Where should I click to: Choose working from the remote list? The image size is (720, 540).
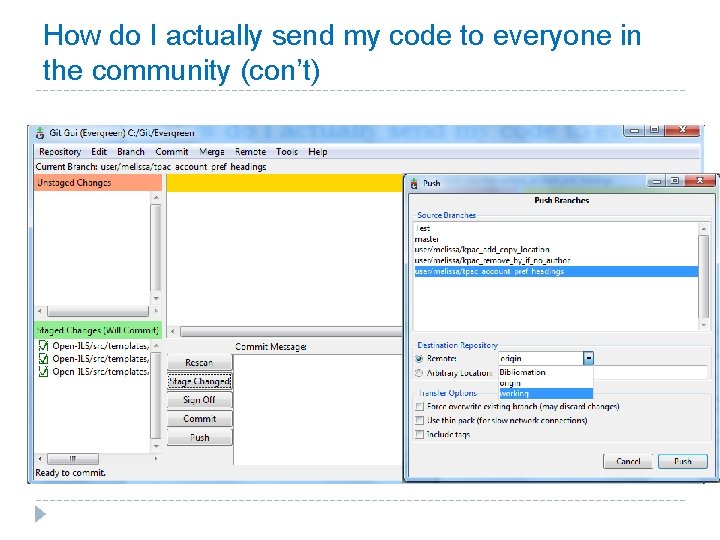click(x=546, y=394)
